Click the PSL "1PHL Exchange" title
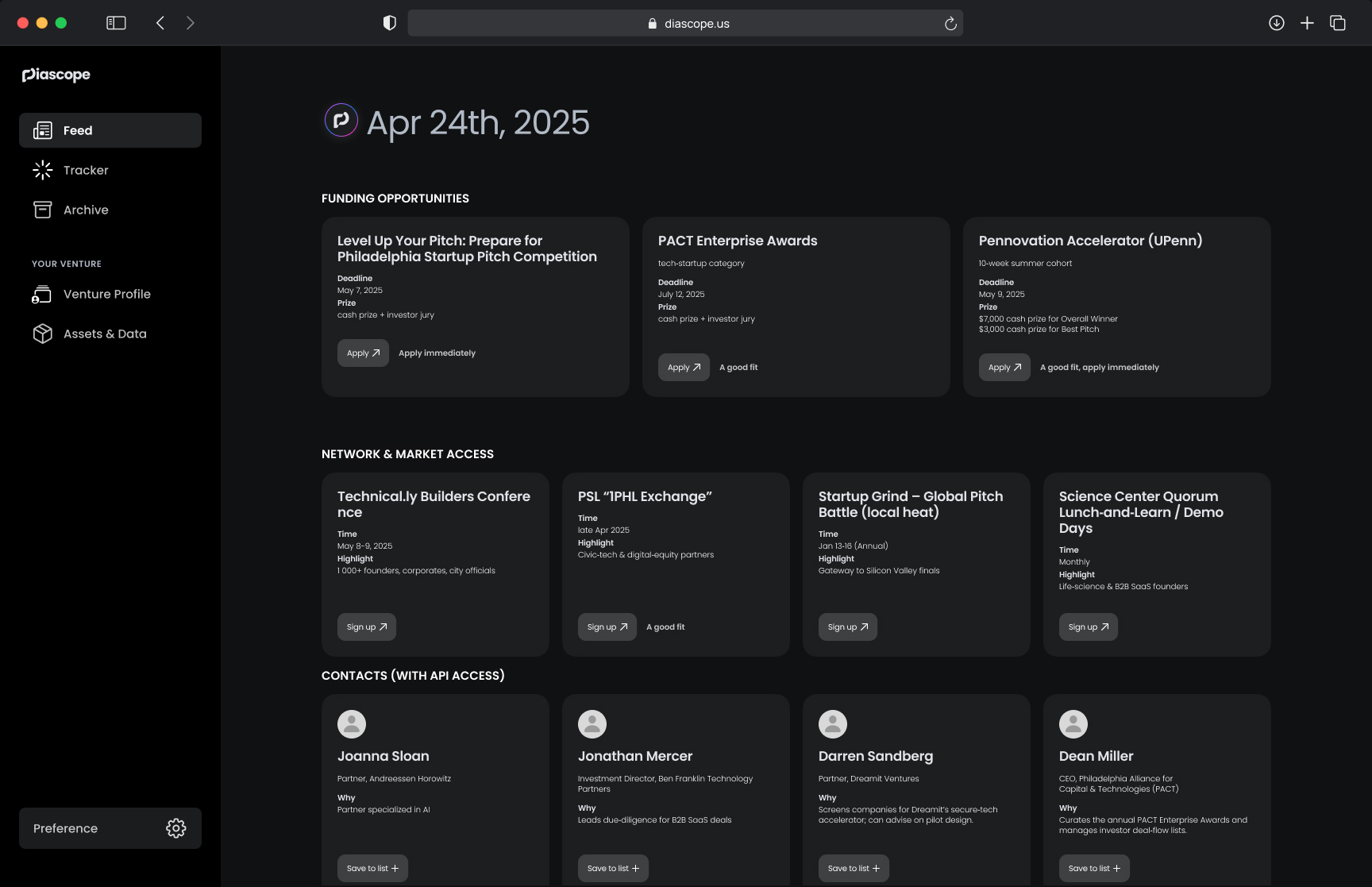This screenshot has width=1372, height=887. coord(645,496)
